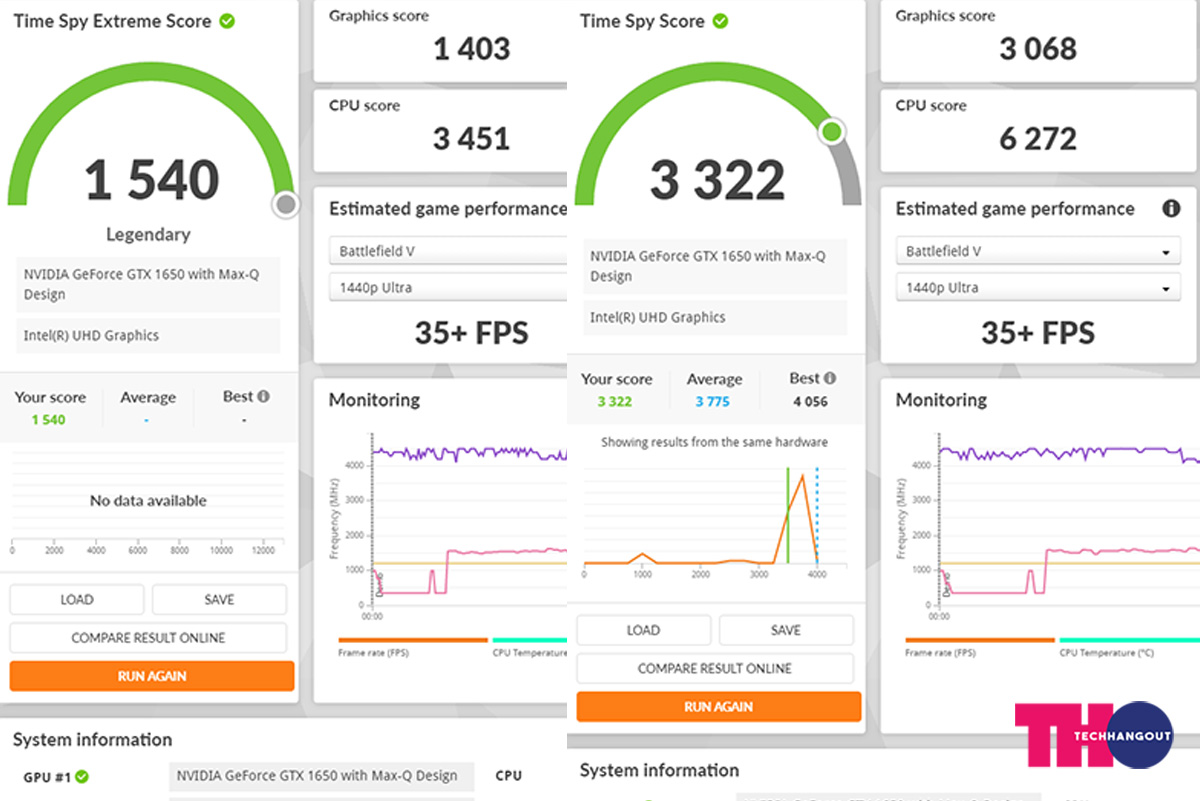Click the 3 322 score inside the gauge

(x=718, y=180)
